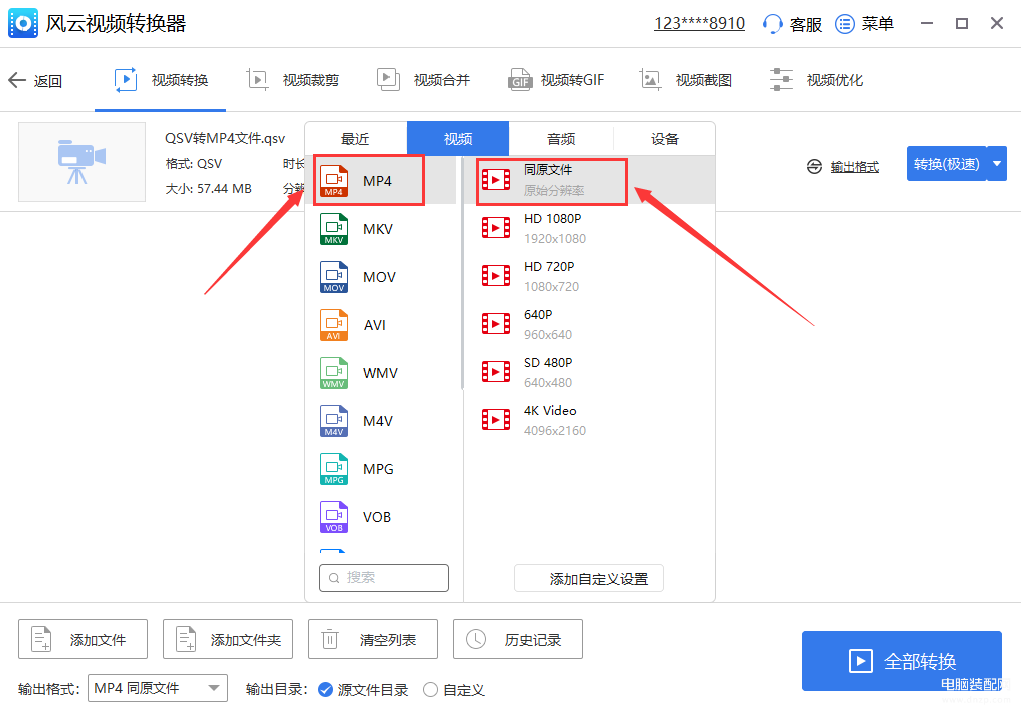The height and width of the screenshot is (713, 1021).
Task: Select the 原始分辨率 subtitle text
Action: click(554, 191)
